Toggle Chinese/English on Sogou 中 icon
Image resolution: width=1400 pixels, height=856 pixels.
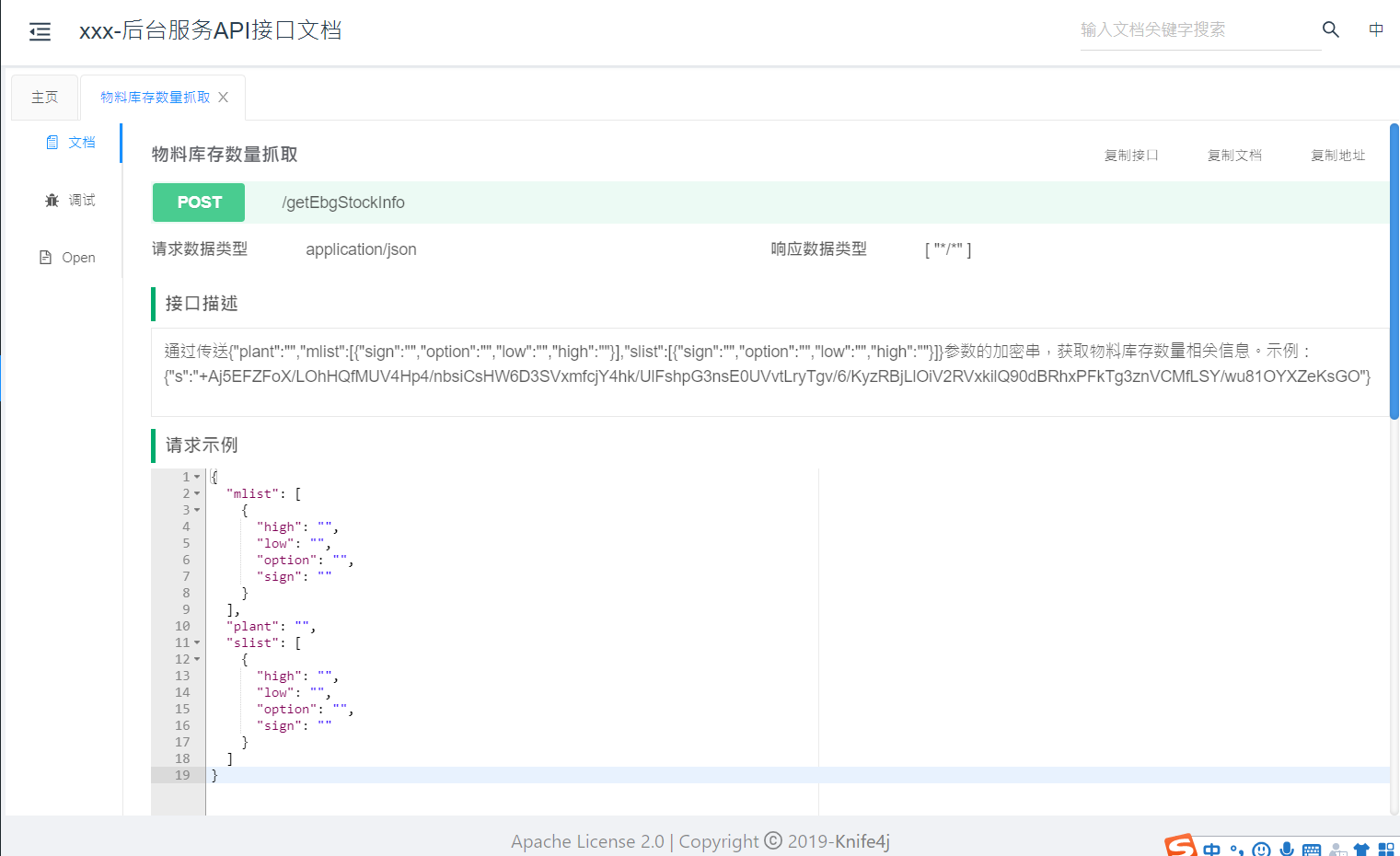pos(1211,847)
